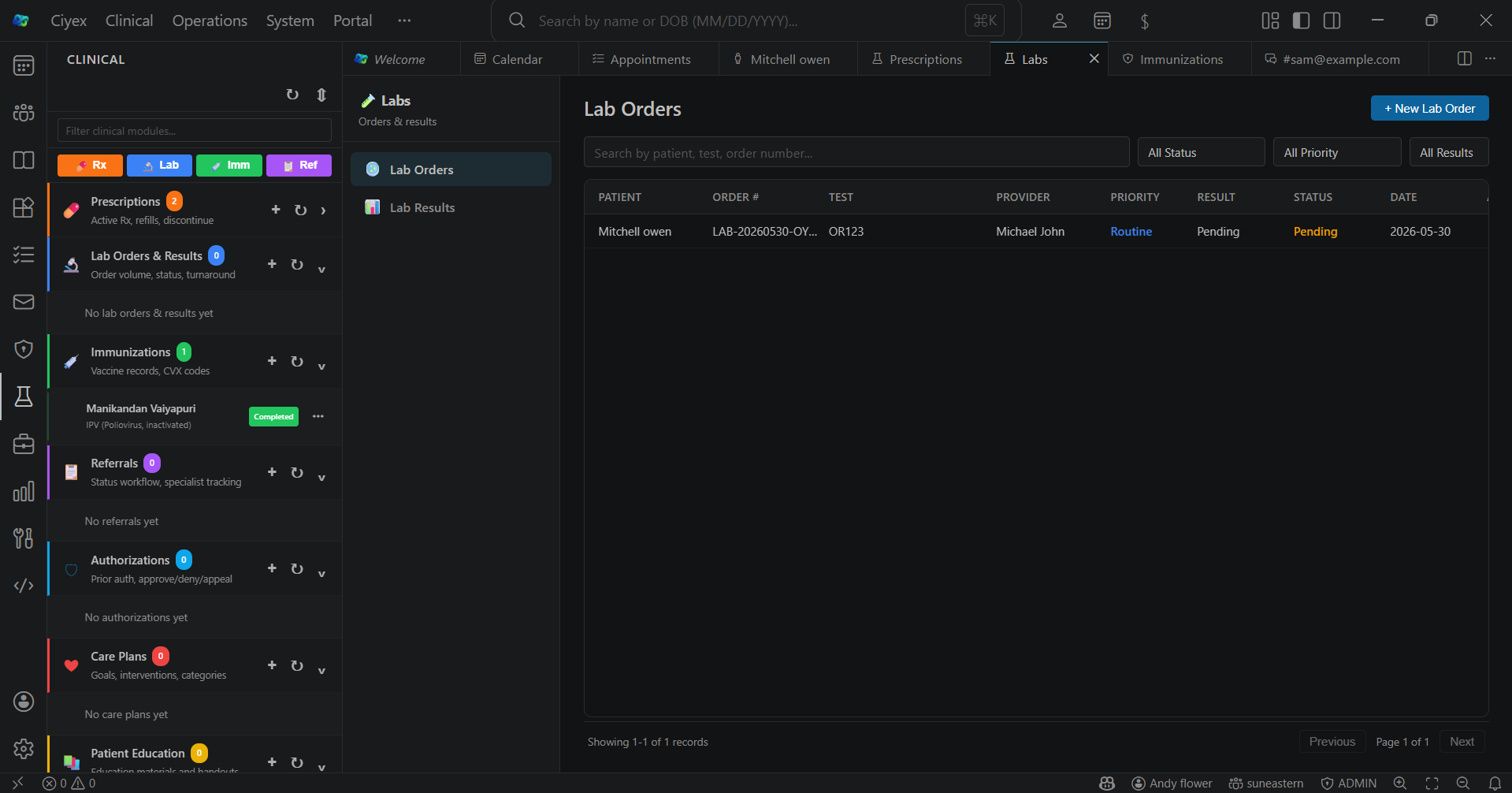Toggle the Ref filter chip

coord(299,166)
